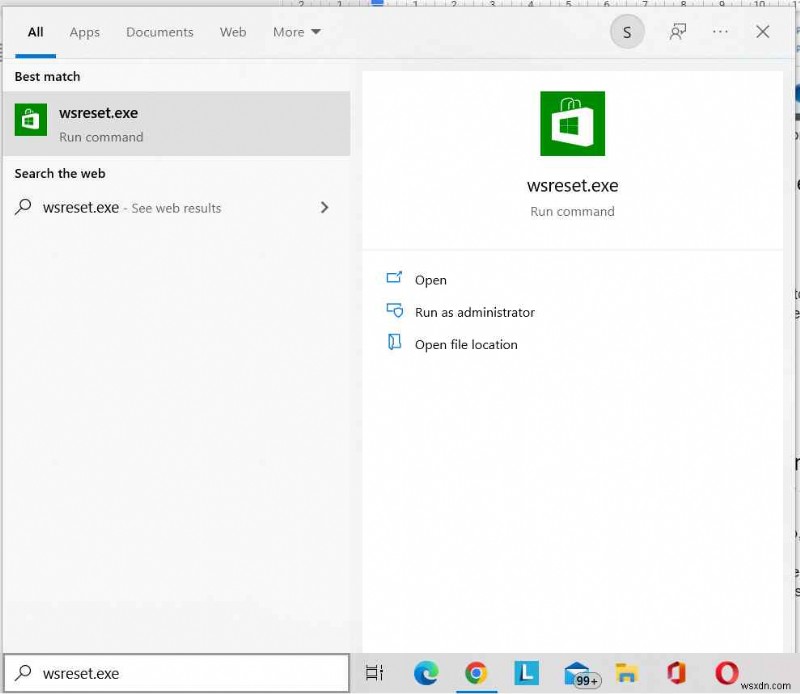Launch Microsoft Office from the taskbar
The image size is (800, 694).
(677, 673)
